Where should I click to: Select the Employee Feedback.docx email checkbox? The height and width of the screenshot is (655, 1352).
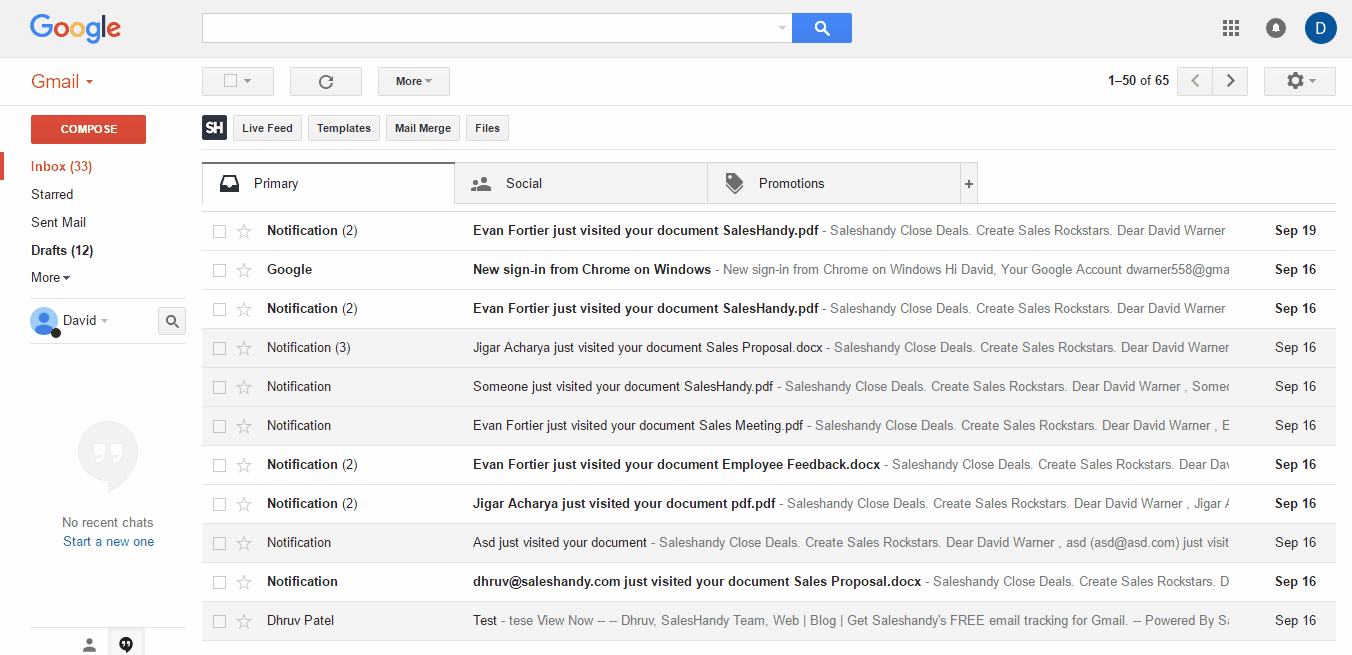tap(219, 465)
